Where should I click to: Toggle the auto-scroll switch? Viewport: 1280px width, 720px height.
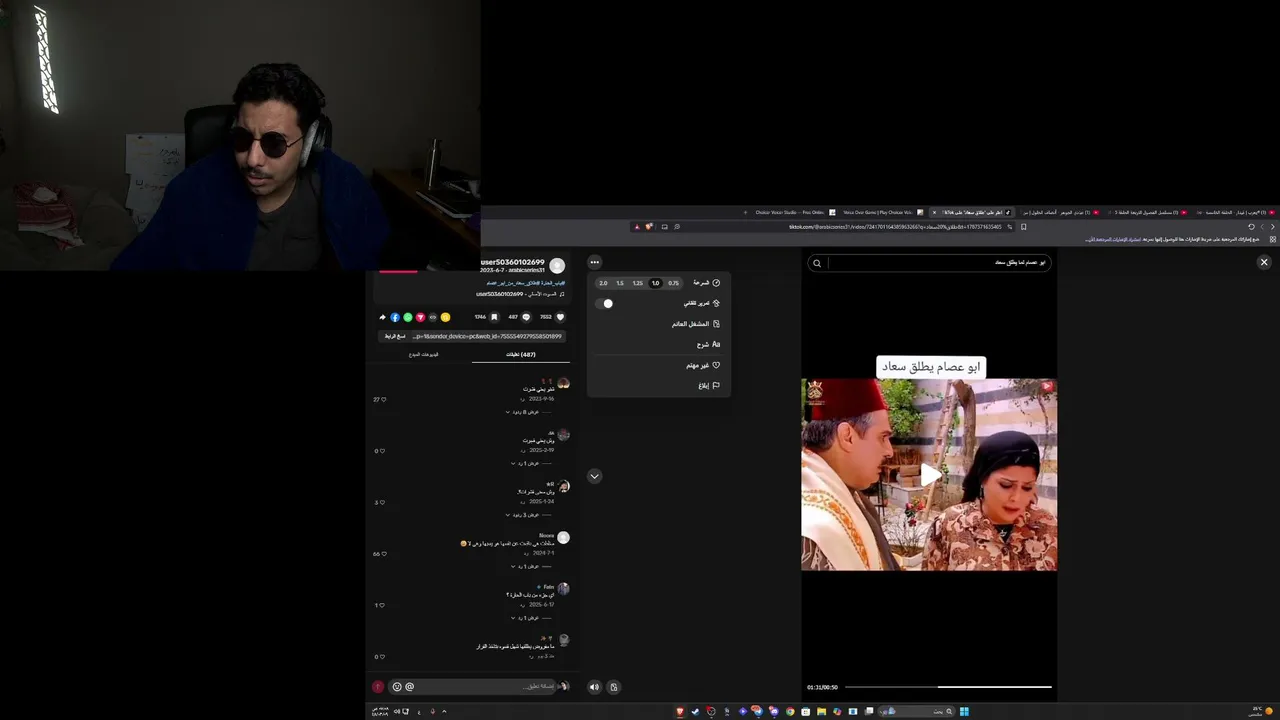[x=606, y=303]
